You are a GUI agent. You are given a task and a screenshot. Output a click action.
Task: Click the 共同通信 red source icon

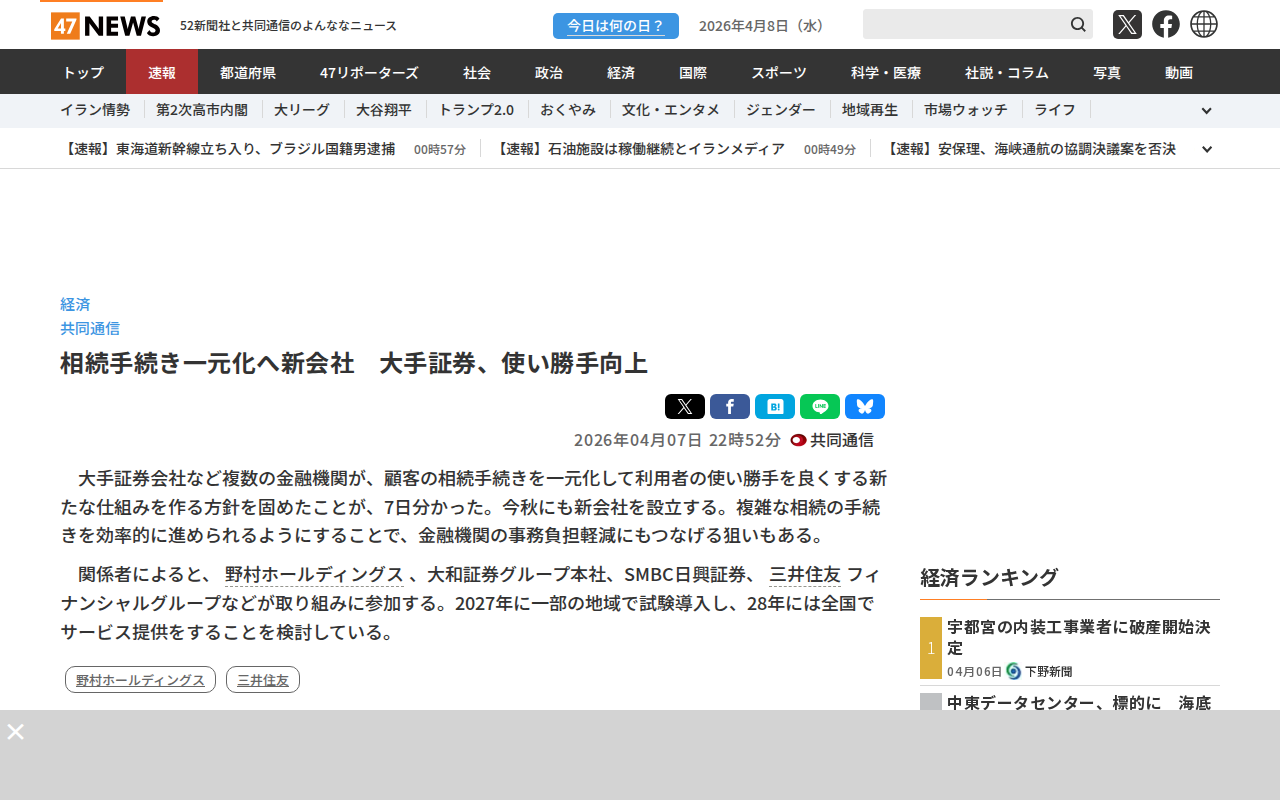[x=798, y=440]
